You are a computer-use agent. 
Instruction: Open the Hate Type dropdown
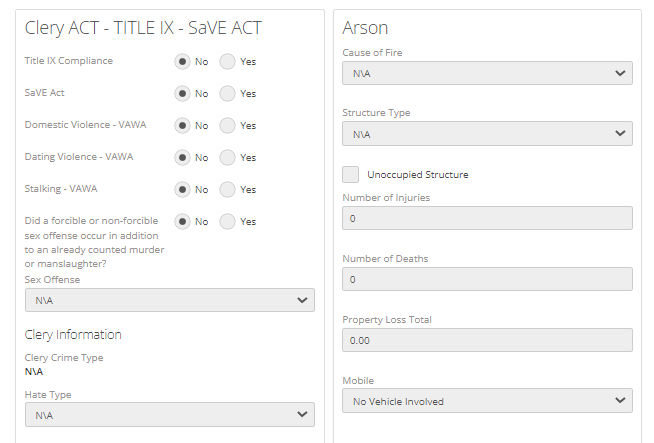click(170, 415)
